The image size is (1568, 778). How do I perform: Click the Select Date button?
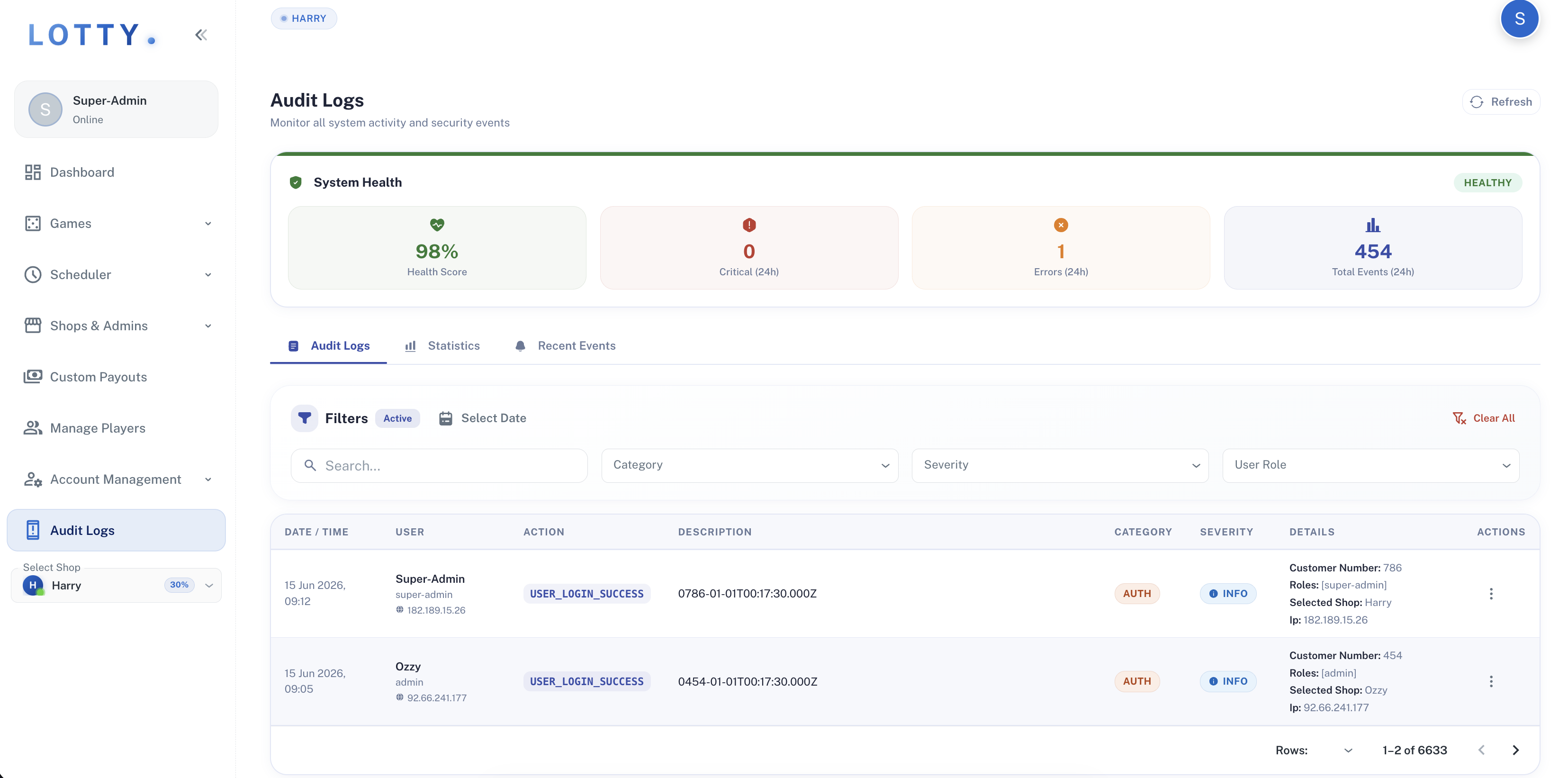coord(483,418)
